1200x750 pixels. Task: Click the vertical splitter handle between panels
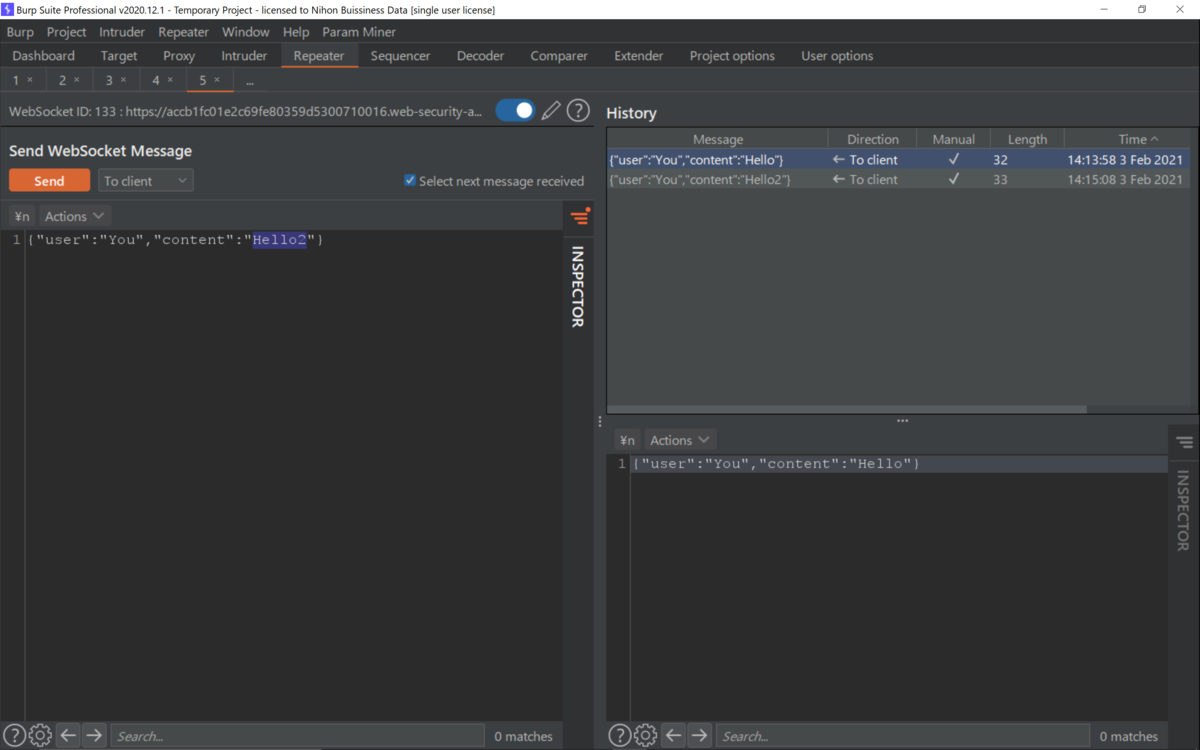[600, 421]
